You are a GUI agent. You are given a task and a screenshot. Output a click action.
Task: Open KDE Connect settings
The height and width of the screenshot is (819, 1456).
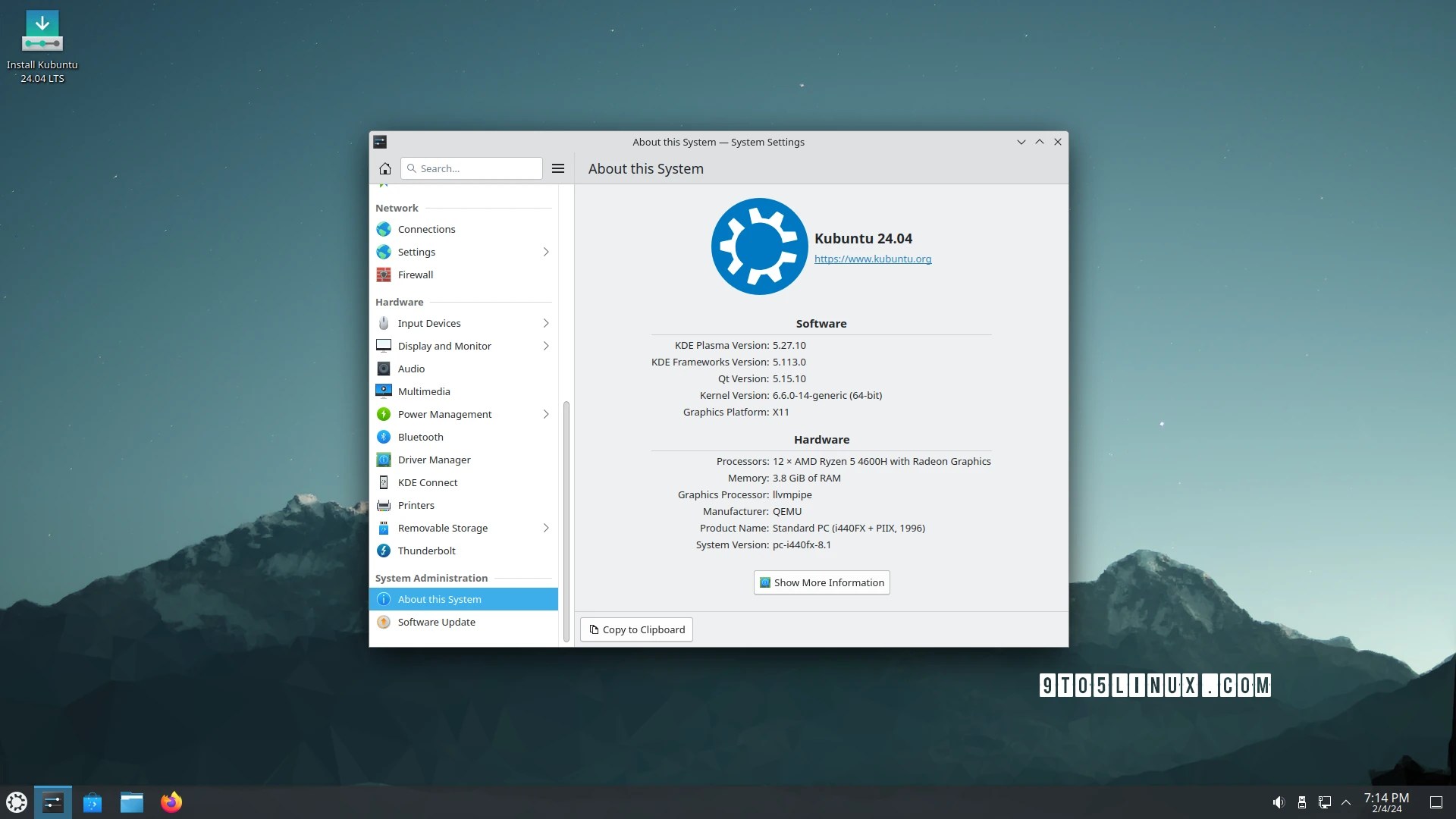(x=428, y=482)
